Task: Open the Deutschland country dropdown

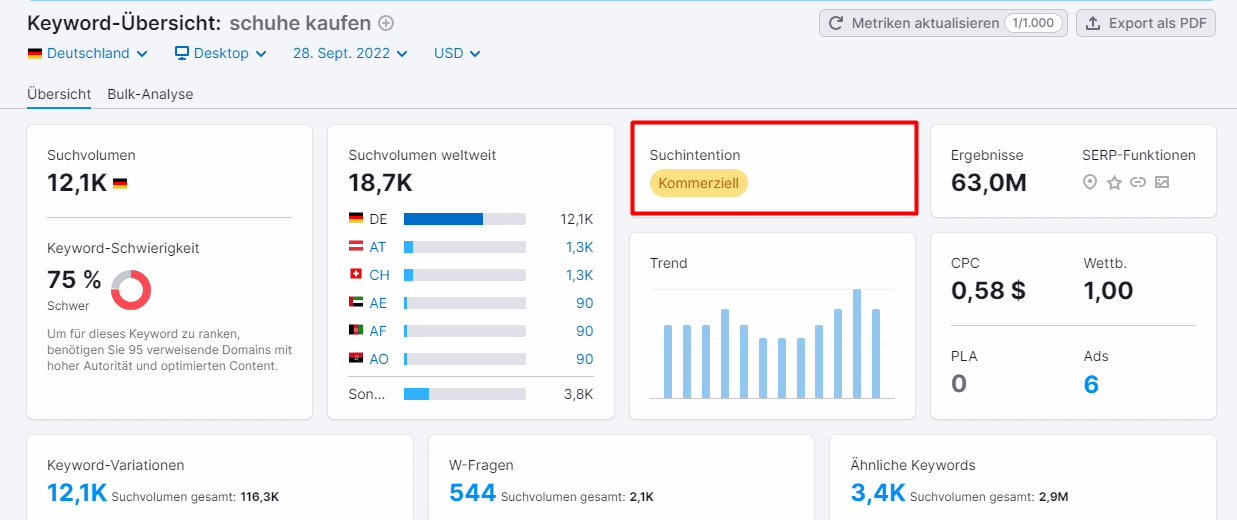Action: click(88, 53)
